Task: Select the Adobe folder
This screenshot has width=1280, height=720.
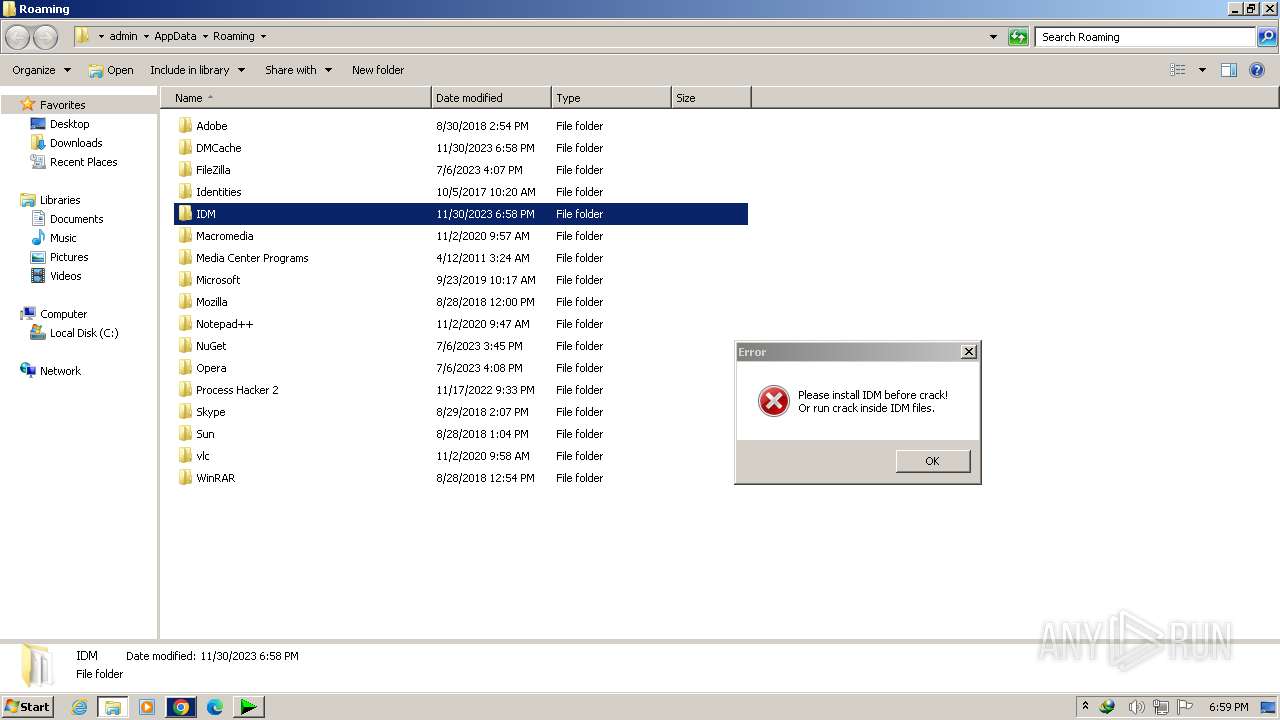Action: (x=460, y=126)
